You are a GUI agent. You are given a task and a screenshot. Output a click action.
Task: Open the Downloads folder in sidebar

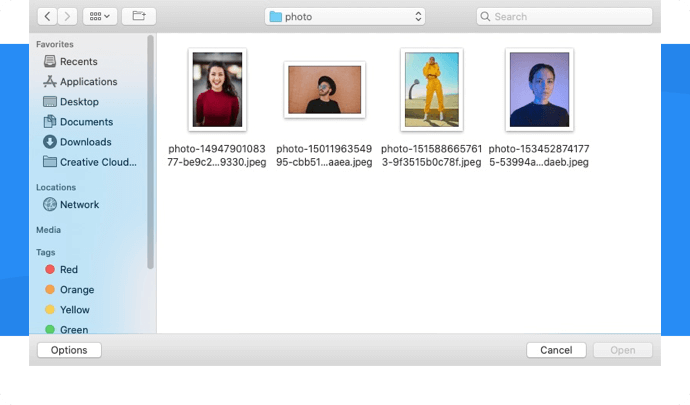pyautogui.click(x=77, y=142)
